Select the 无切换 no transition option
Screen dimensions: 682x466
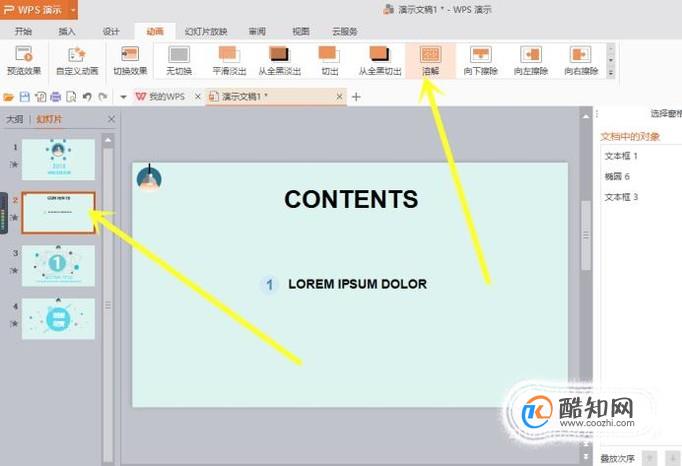point(179,61)
